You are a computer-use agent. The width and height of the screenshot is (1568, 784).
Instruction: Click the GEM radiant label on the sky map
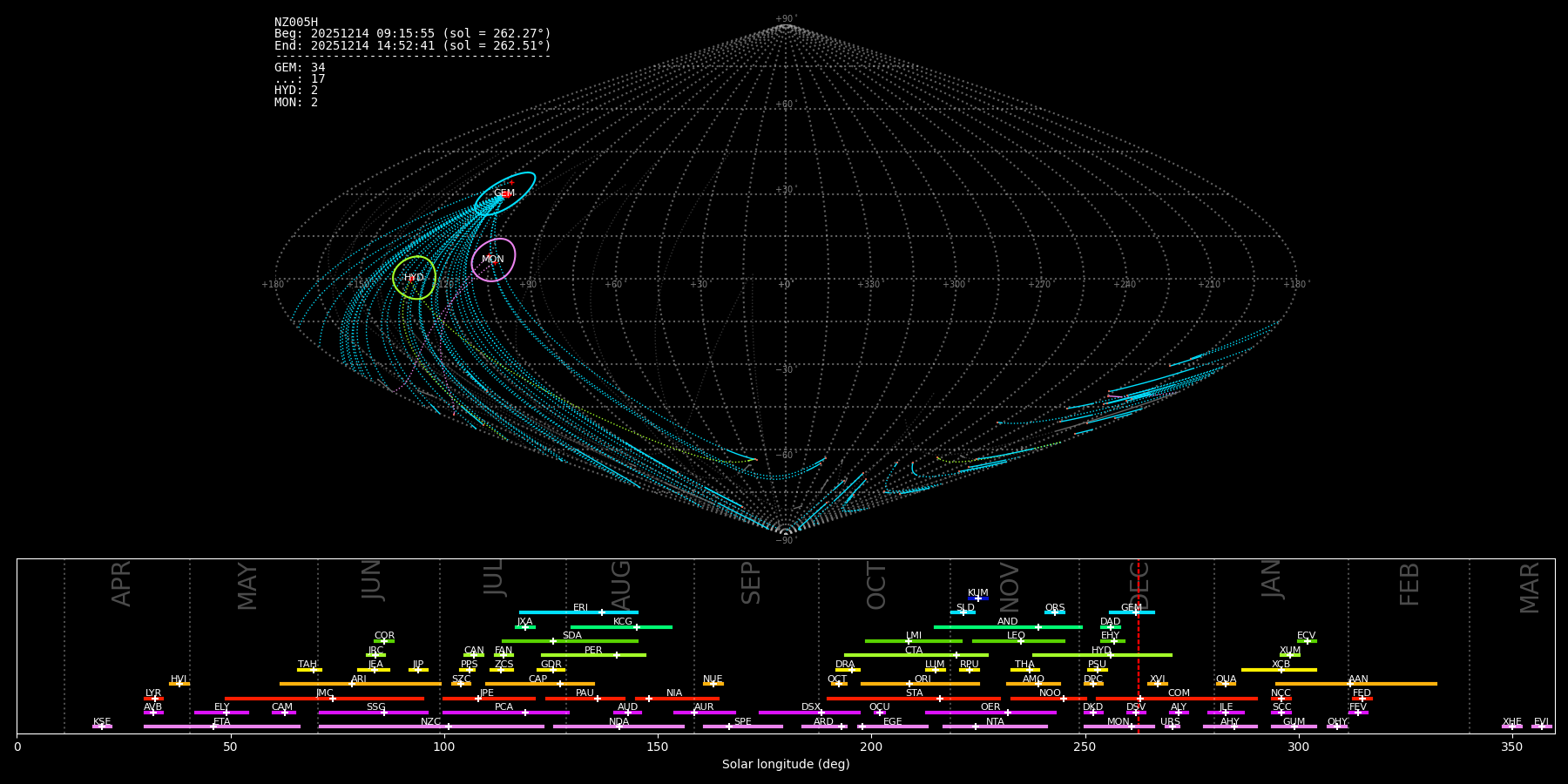pyautogui.click(x=504, y=193)
